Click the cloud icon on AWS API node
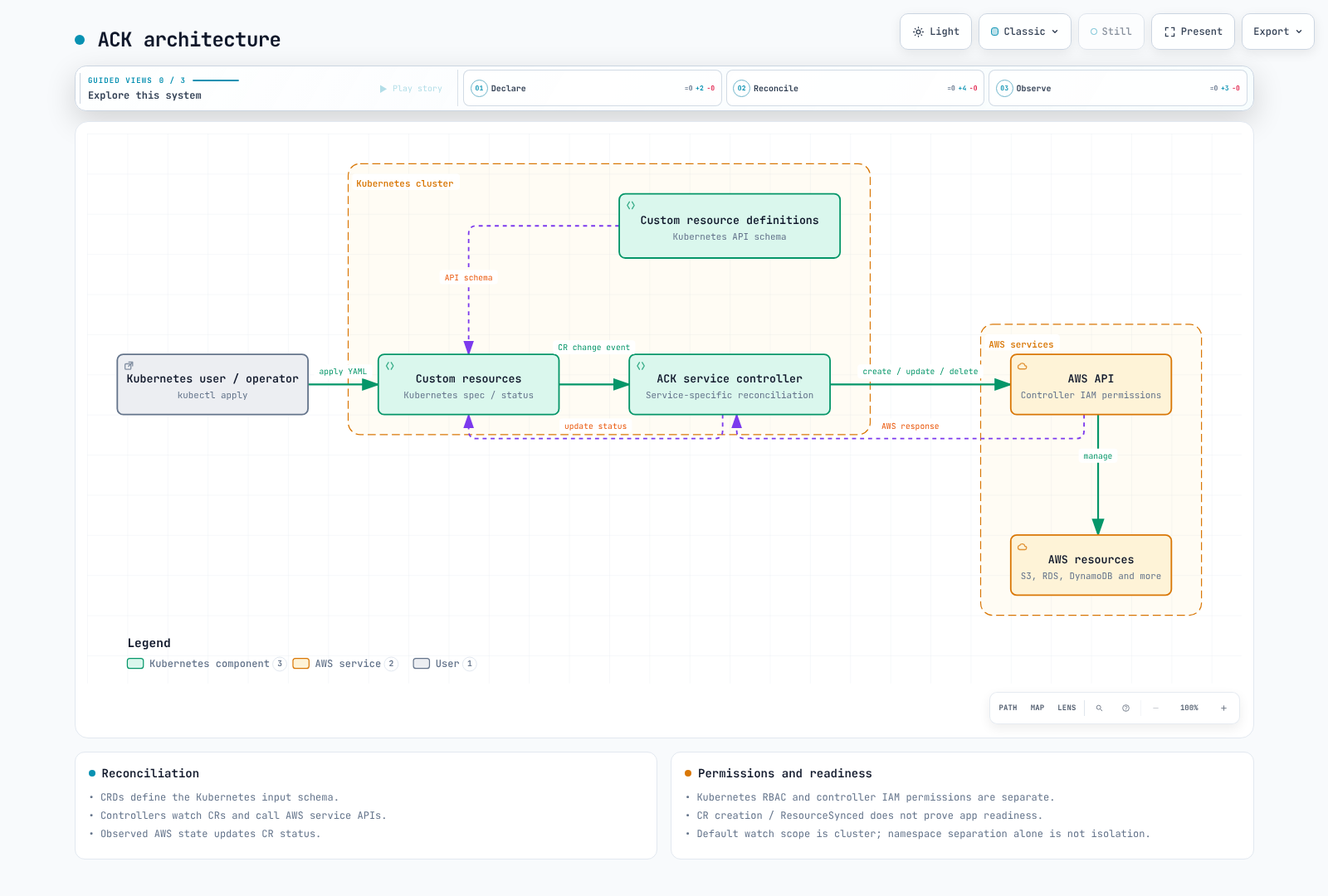The width and height of the screenshot is (1328, 896). click(x=1023, y=366)
